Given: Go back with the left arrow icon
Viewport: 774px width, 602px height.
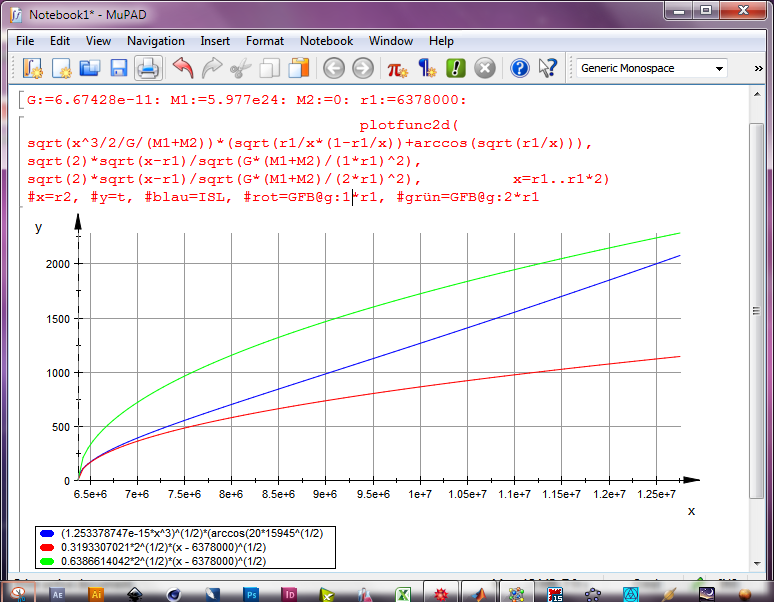Looking at the screenshot, I should pyautogui.click(x=334, y=68).
